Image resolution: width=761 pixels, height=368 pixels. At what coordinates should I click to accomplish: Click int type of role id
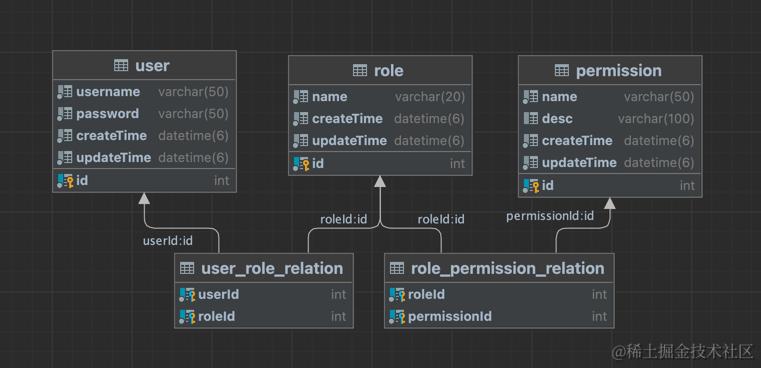pyautogui.click(x=457, y=164)
